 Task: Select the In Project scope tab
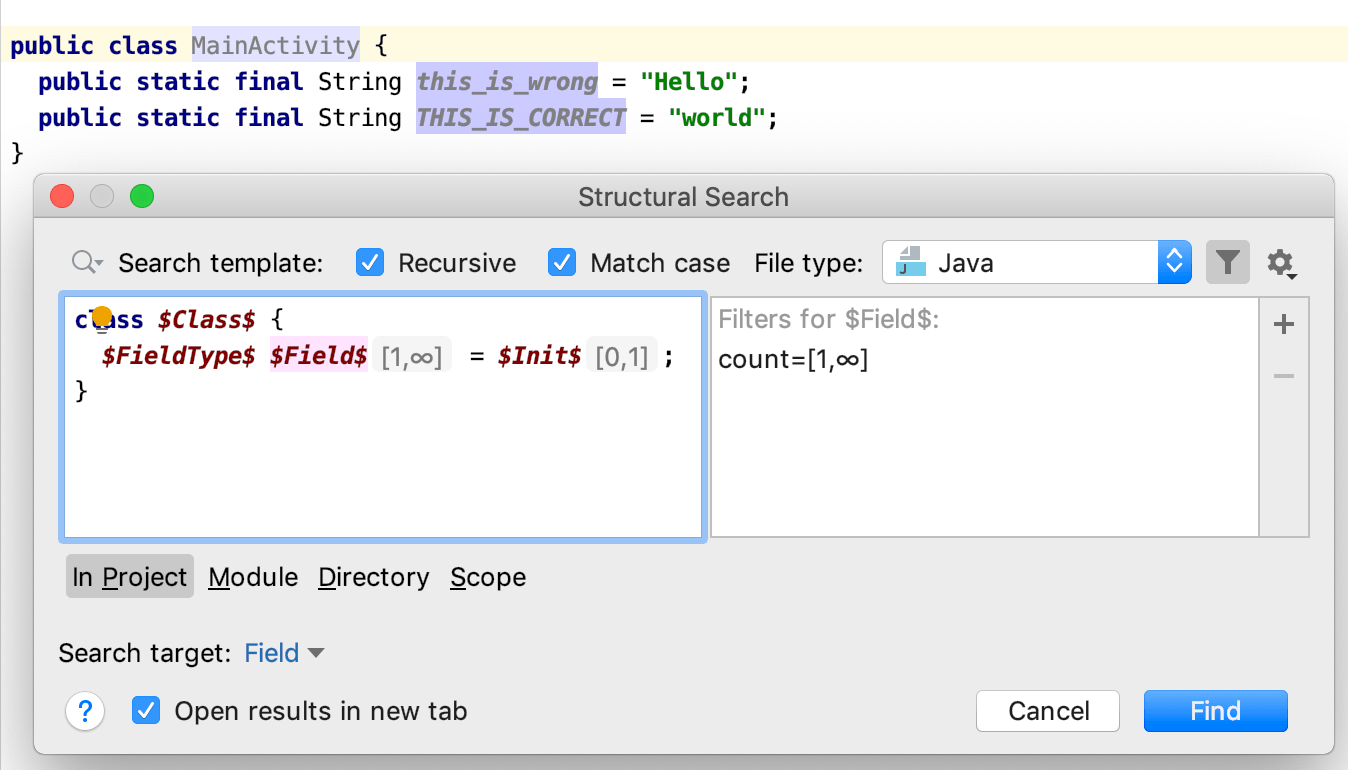point(130,577)
